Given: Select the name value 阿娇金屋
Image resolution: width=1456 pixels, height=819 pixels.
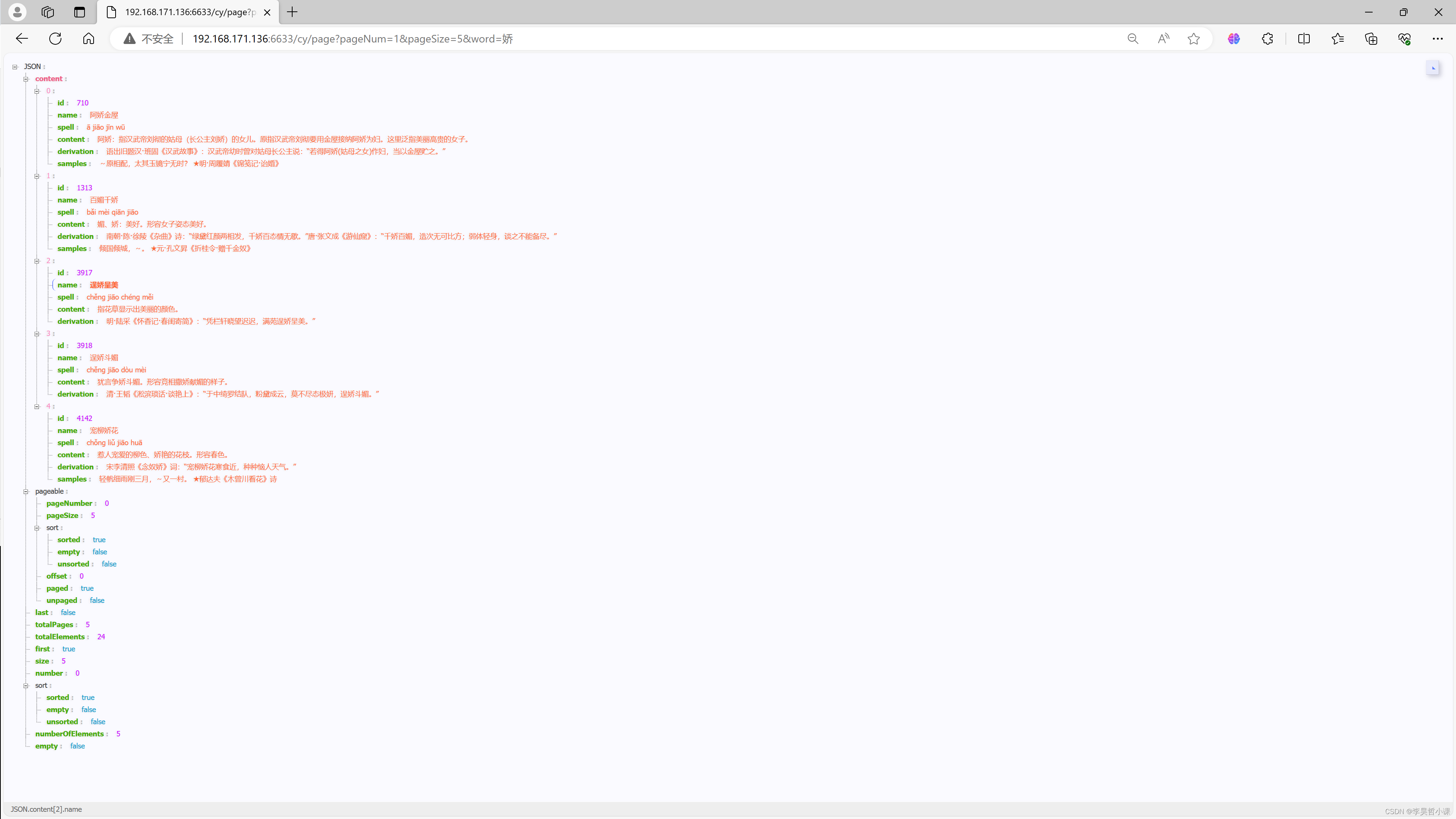Looking at the screenshot, I should tap(104, 115).
